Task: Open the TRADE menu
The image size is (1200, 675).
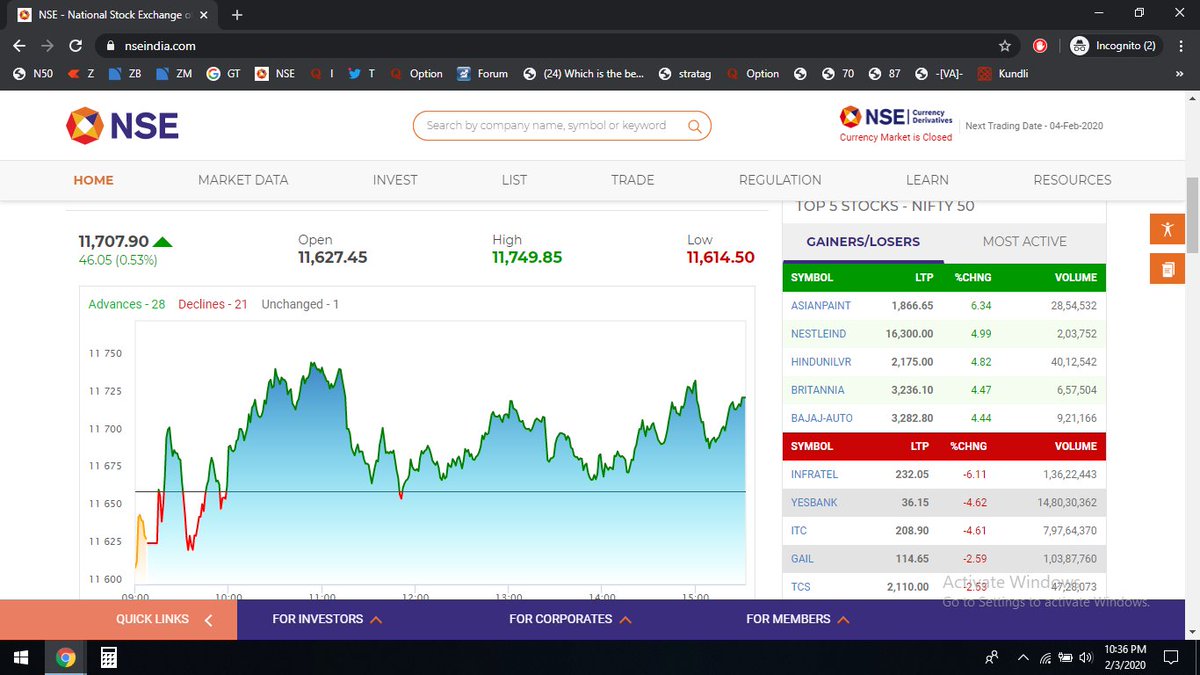Action: tap(633, 180)
